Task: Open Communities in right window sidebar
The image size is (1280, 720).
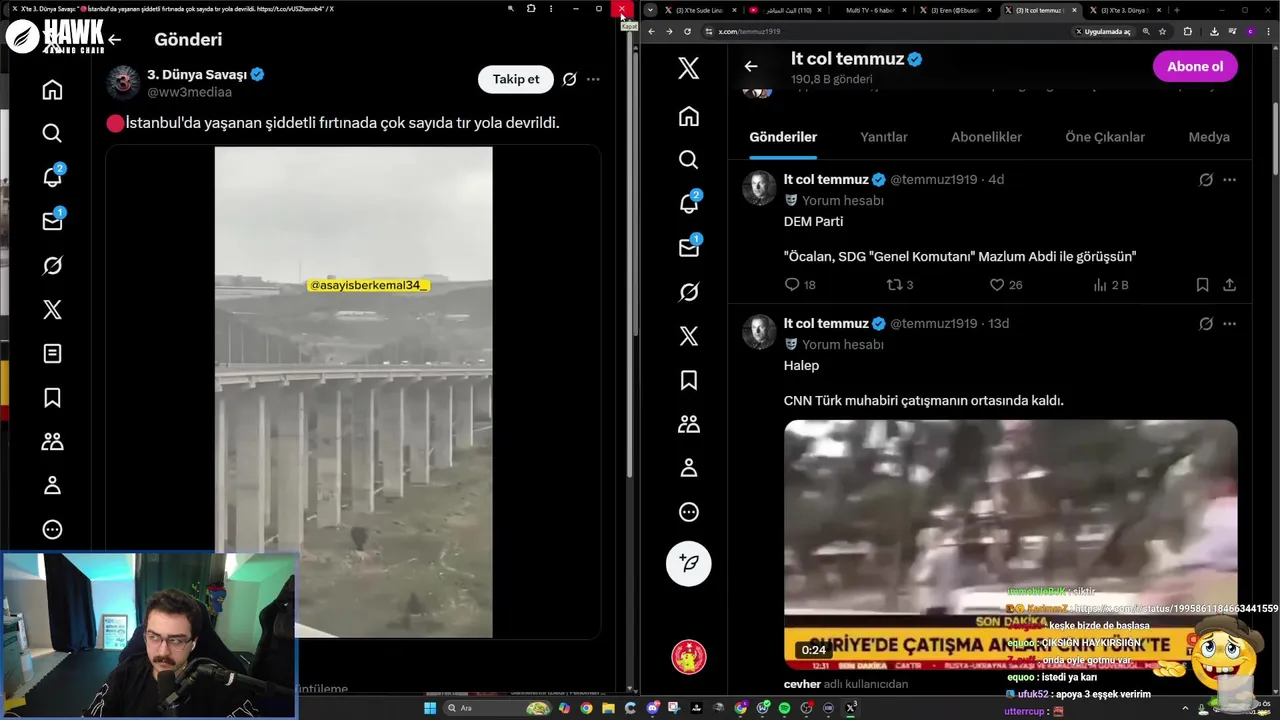Action: 688,424
